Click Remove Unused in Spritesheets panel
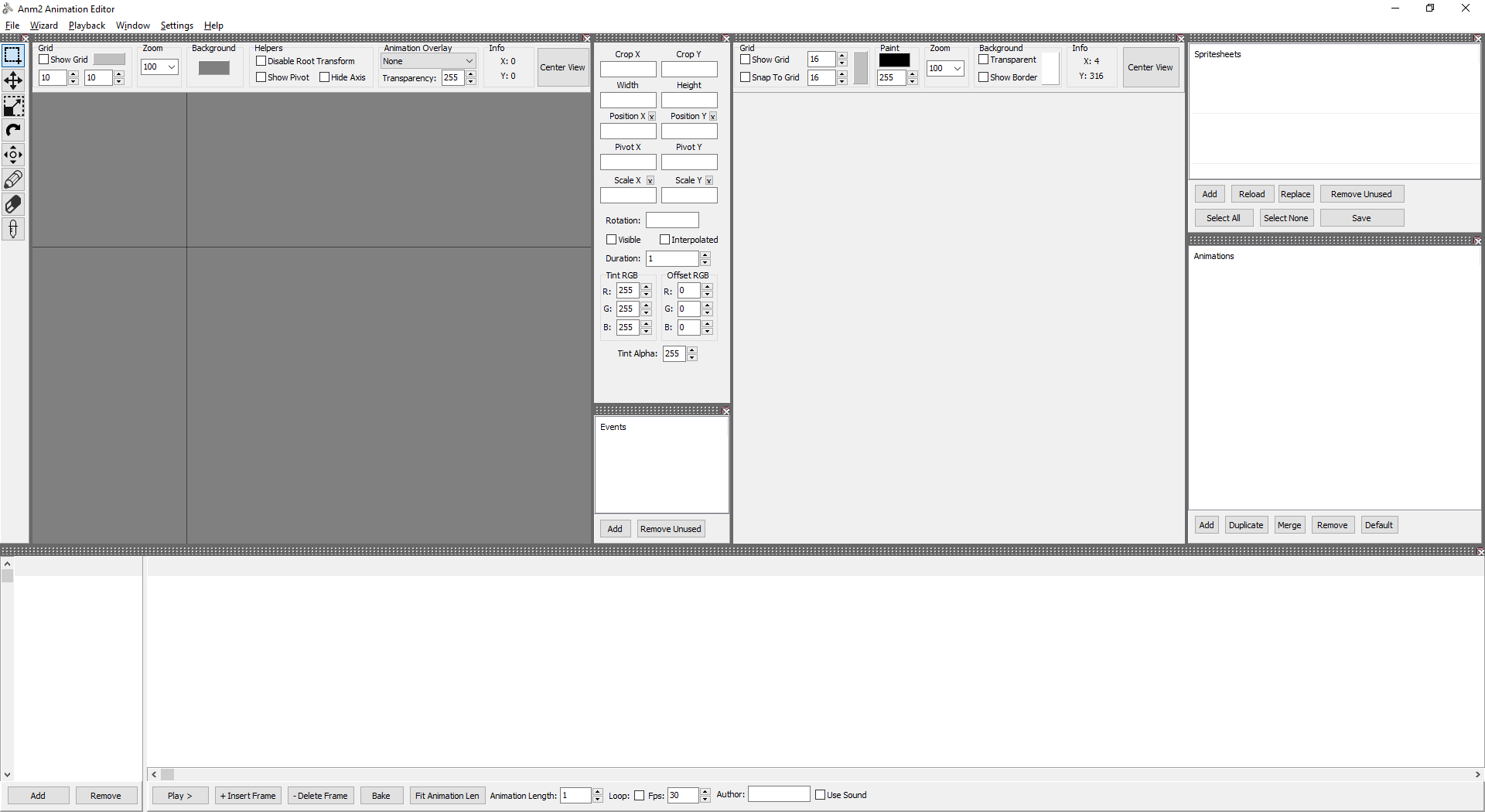Screen dimensions: 1485x812 click(1361, 194)
